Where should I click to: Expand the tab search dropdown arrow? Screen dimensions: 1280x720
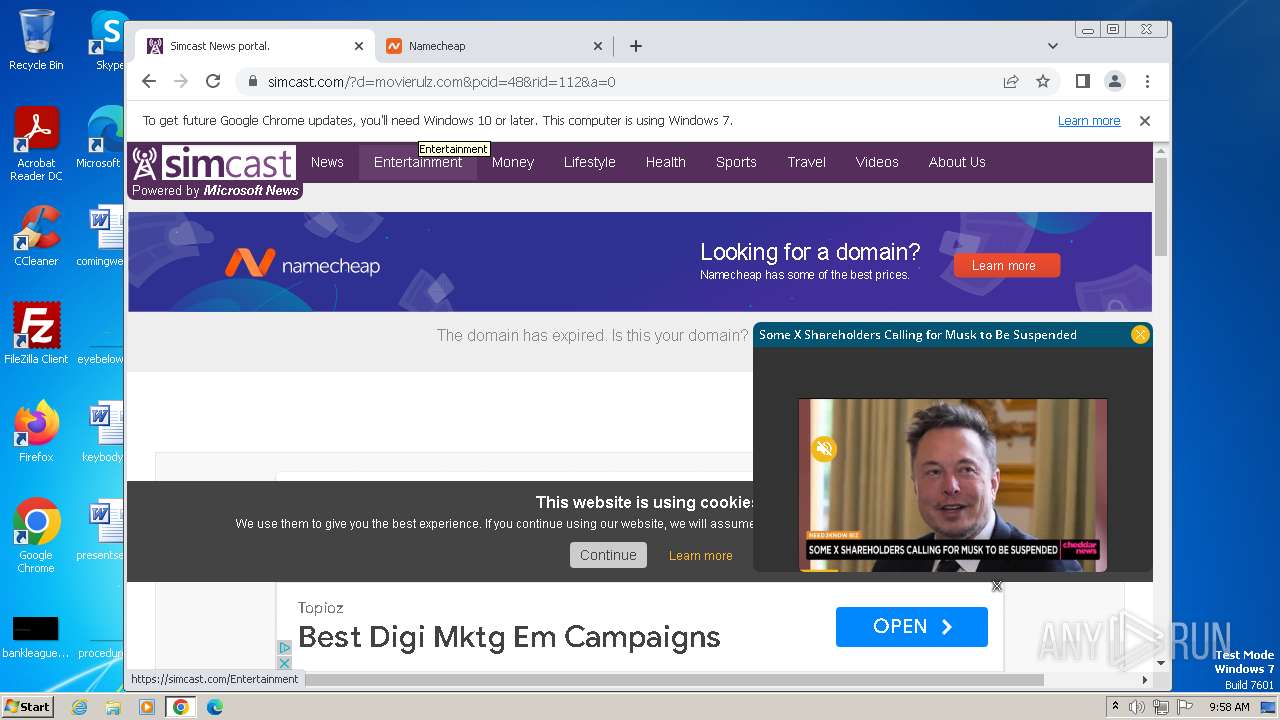click(1053, 46)
